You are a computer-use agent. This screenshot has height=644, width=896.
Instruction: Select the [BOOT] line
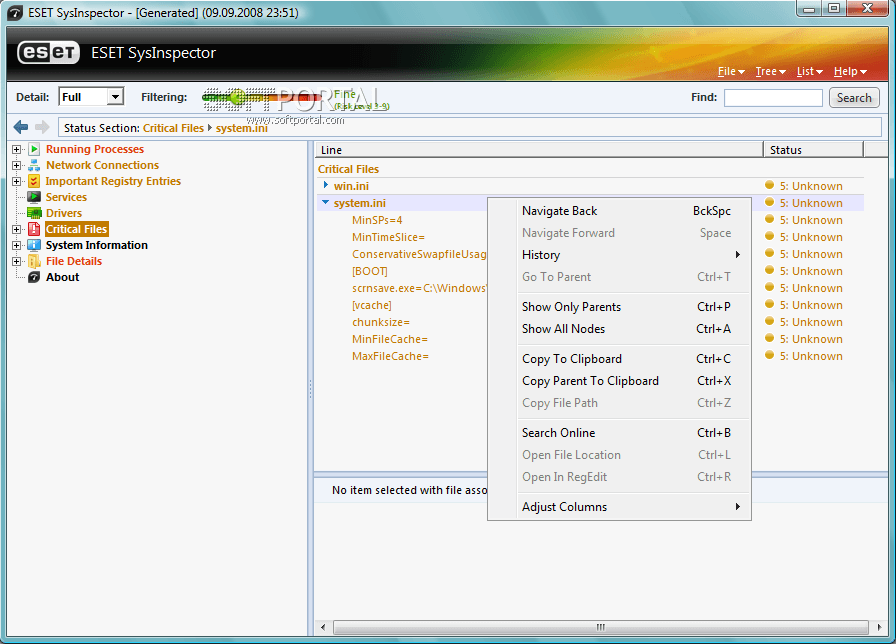point(369,271)
